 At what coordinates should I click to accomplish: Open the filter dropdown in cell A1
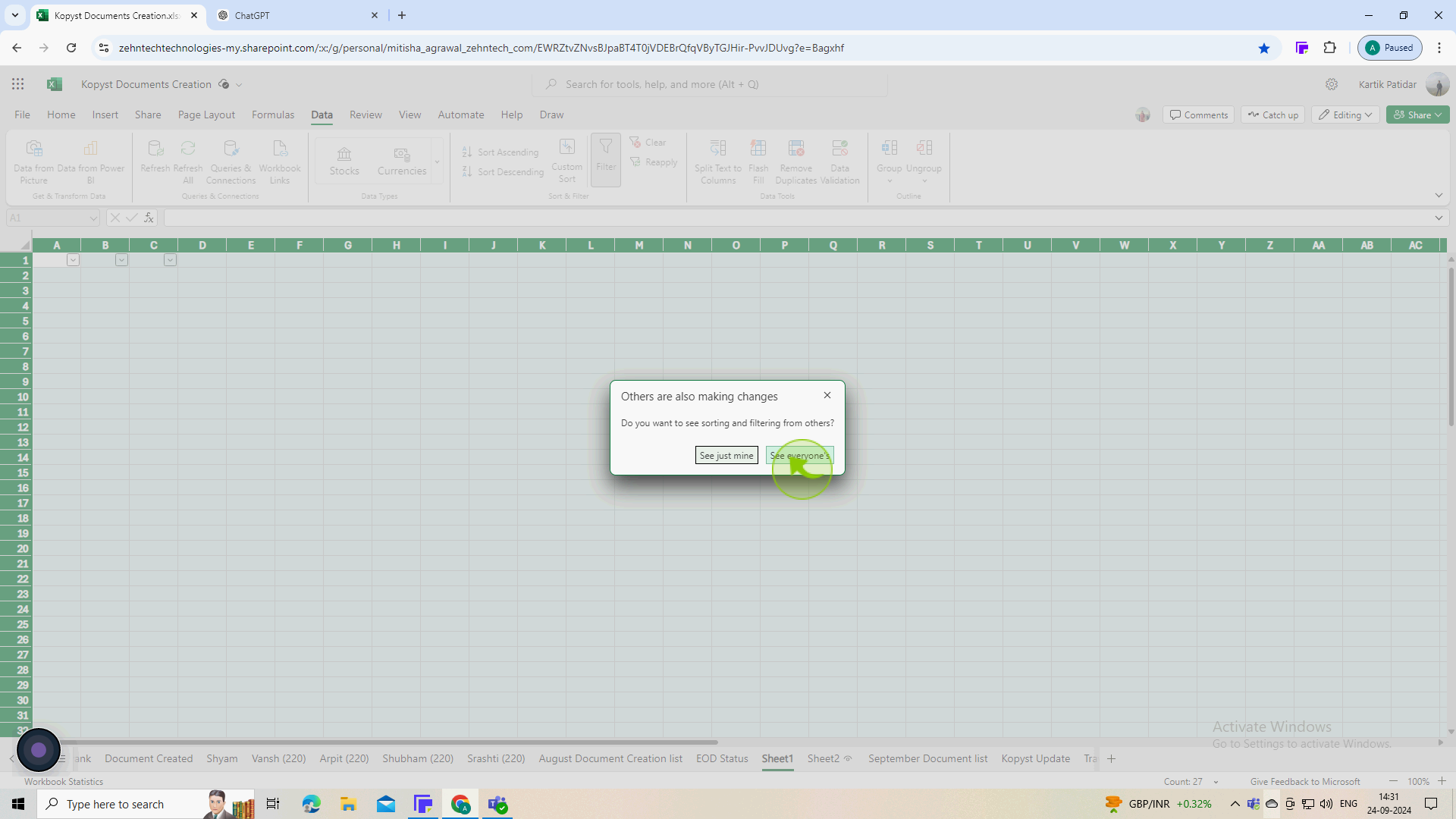tap(73, 260)
